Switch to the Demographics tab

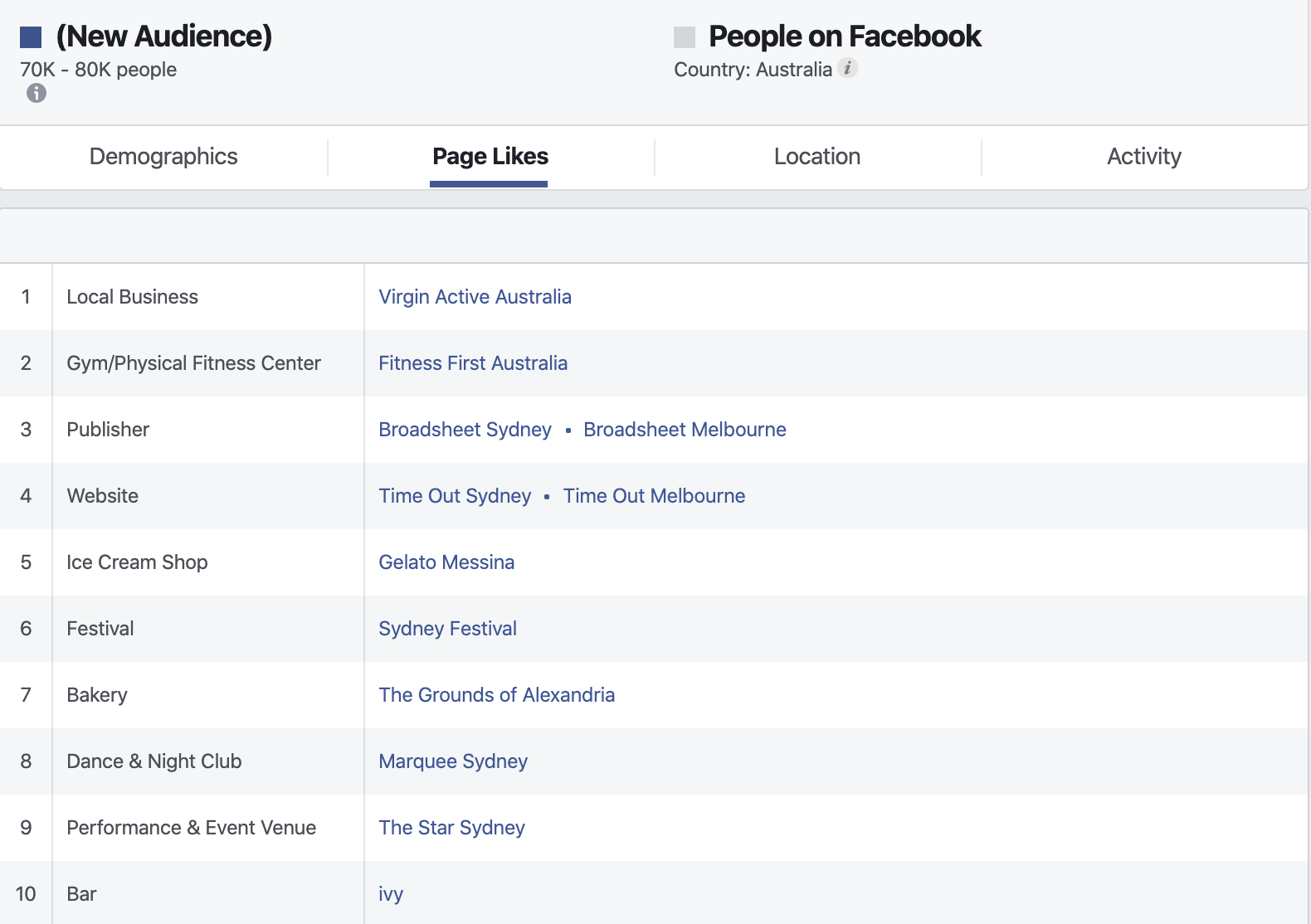tap(163, 157)
